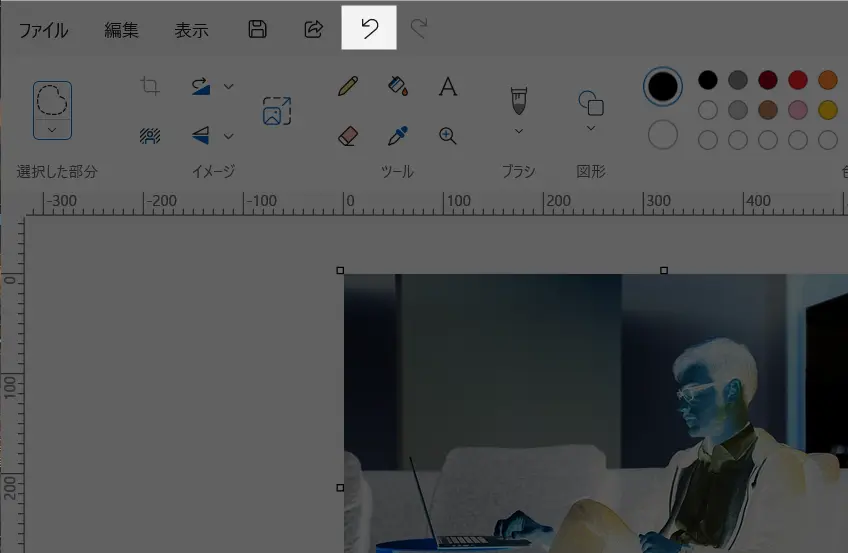
Task: Pick the gold yellow color swatch
Action: click(x=828, y=110)
